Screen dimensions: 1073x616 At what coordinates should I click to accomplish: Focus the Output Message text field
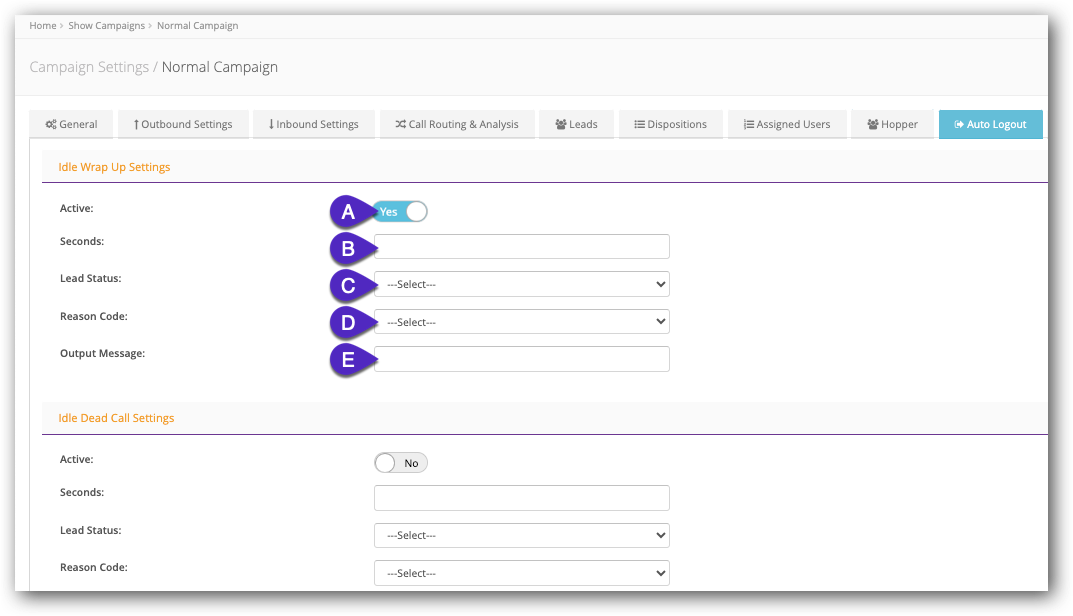(521, 359)
